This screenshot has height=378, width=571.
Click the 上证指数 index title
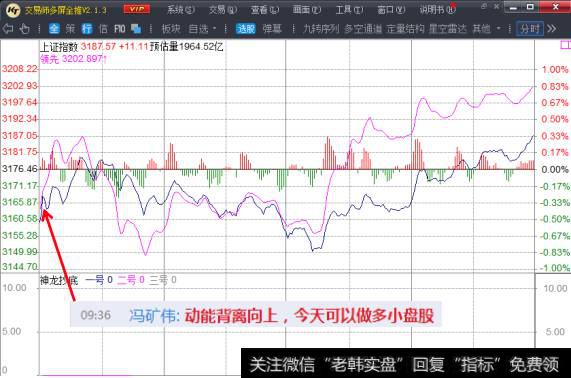59,47
